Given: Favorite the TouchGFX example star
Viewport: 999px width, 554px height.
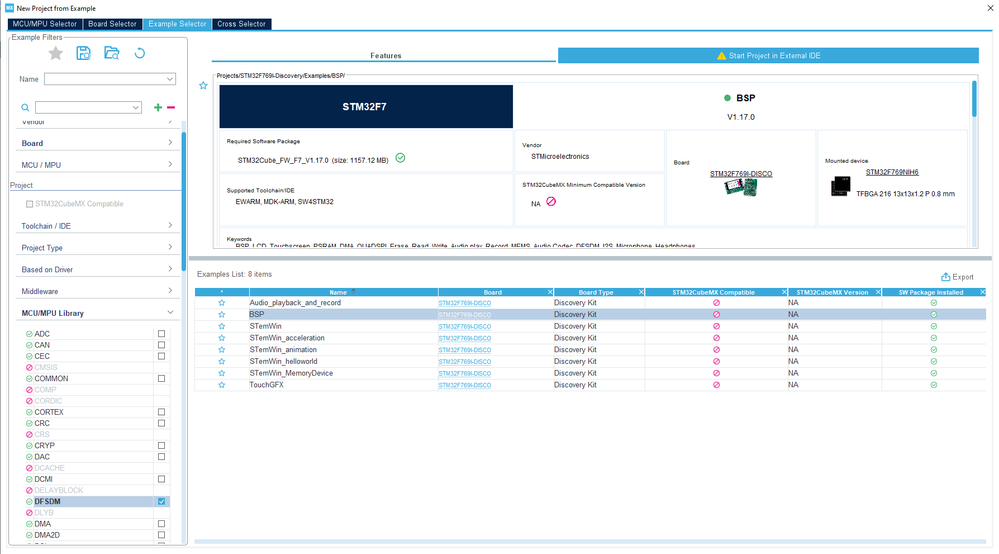Looking at the screenshot, I should click(x=222, y=385).
